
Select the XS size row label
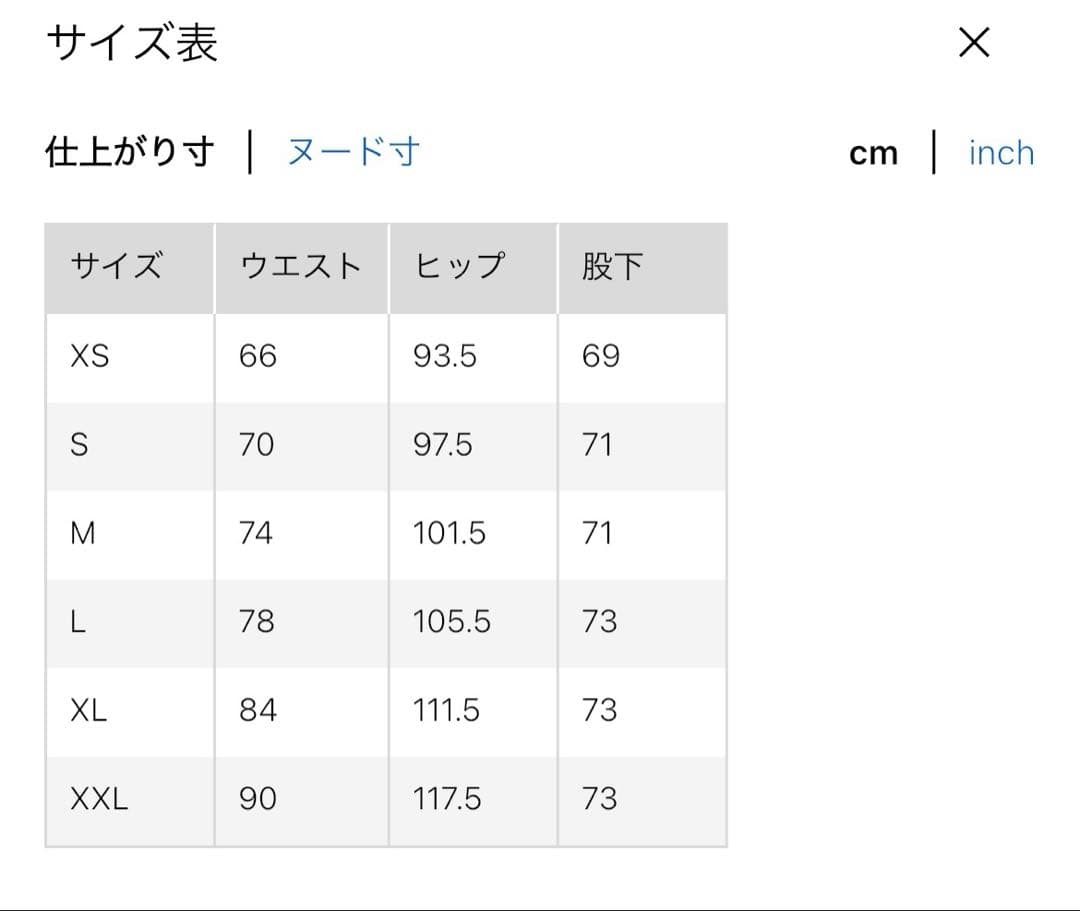[90, 356]
